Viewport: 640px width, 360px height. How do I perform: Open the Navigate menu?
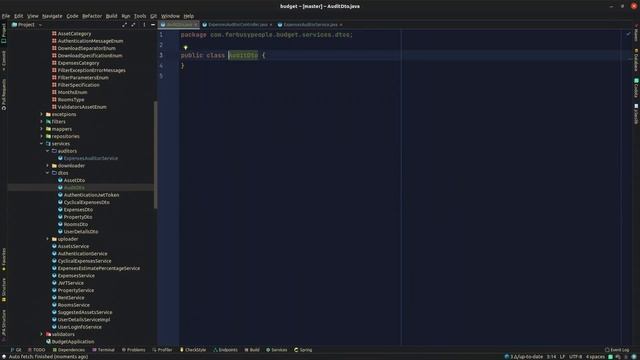click(x=52, y=16)
